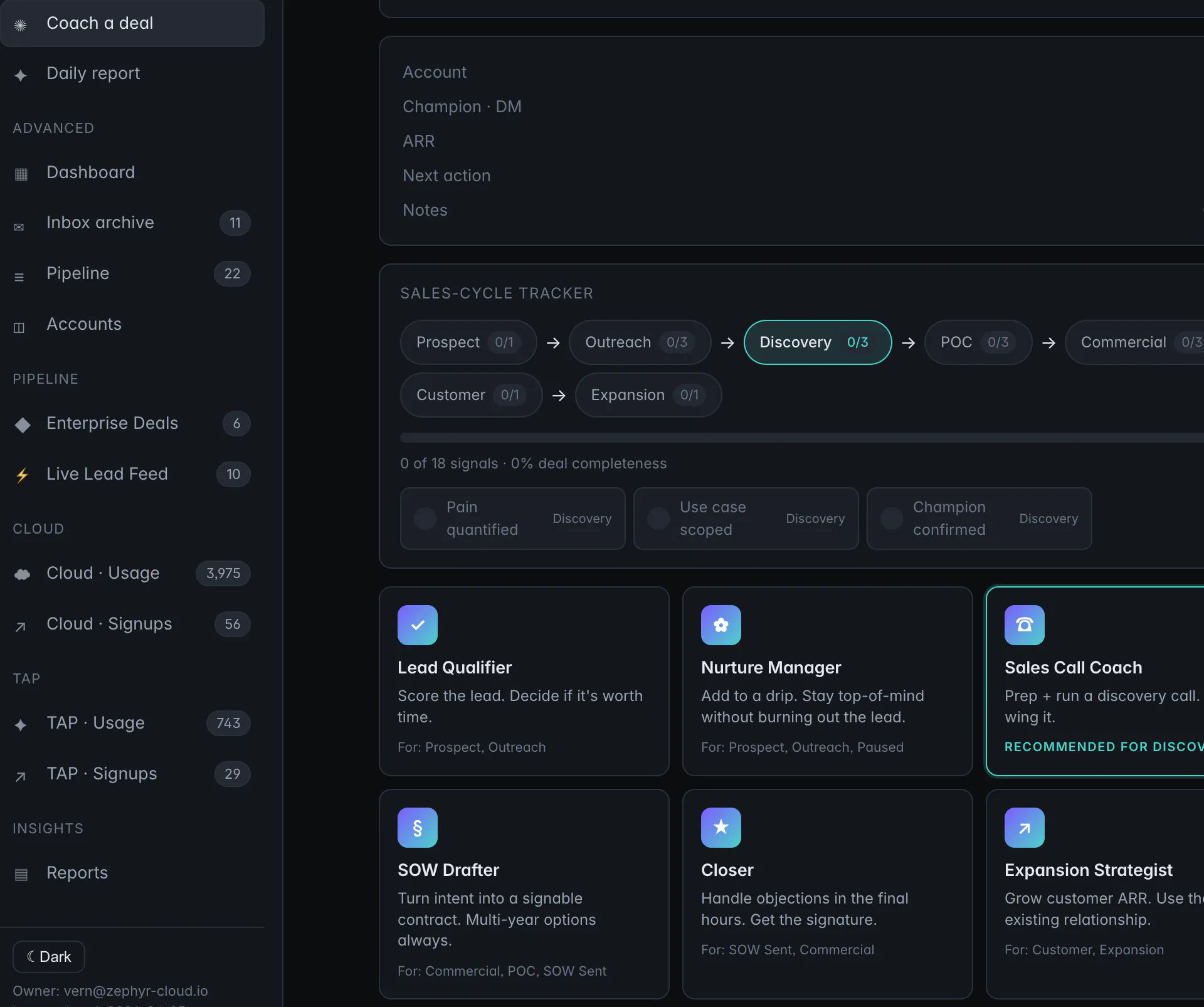Screen dimensions: 1204x1007
Task: Click the Nurture Manager flower icon
Action: [721, 625]
